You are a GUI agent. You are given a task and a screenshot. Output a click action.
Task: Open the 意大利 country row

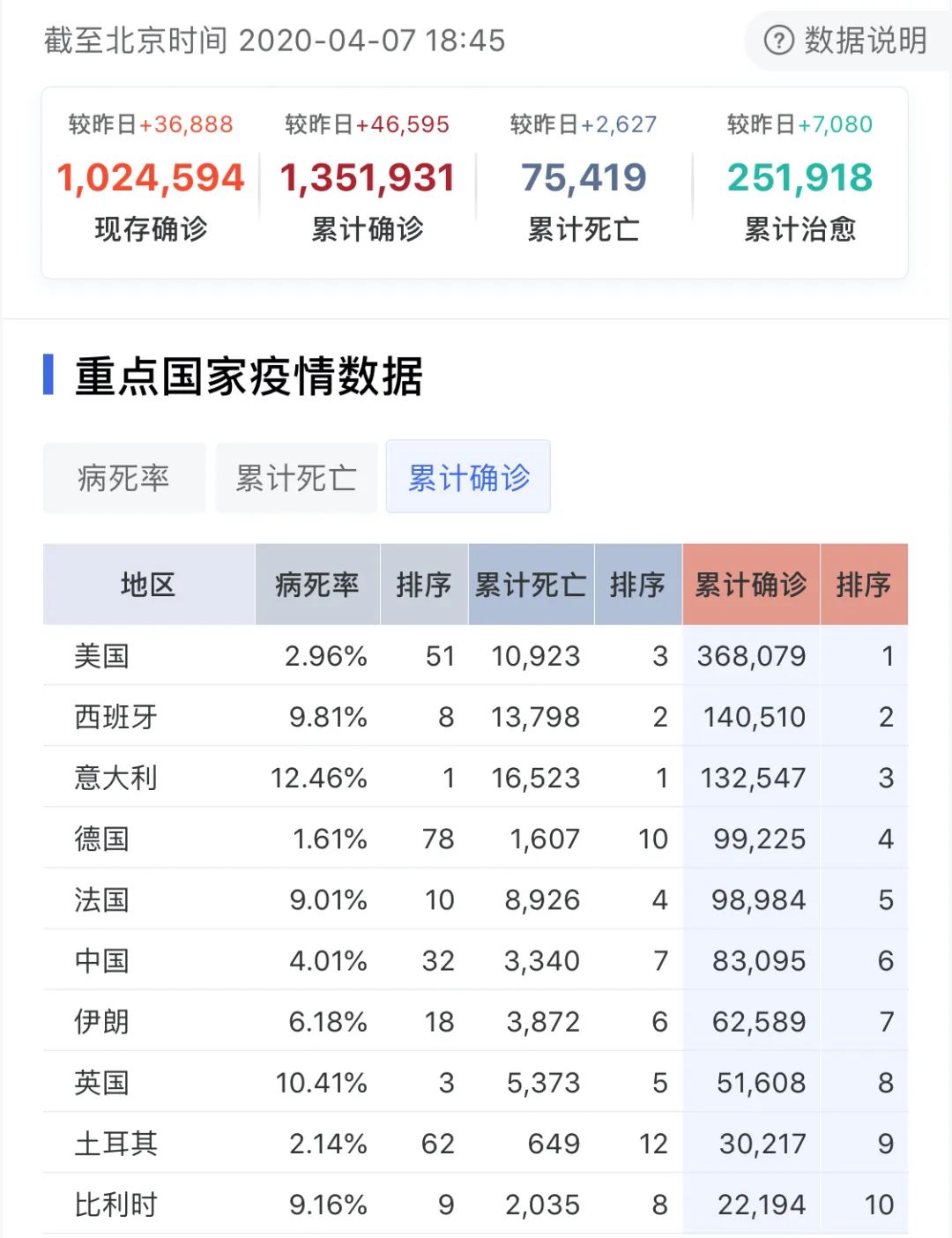tap(115, 778)
